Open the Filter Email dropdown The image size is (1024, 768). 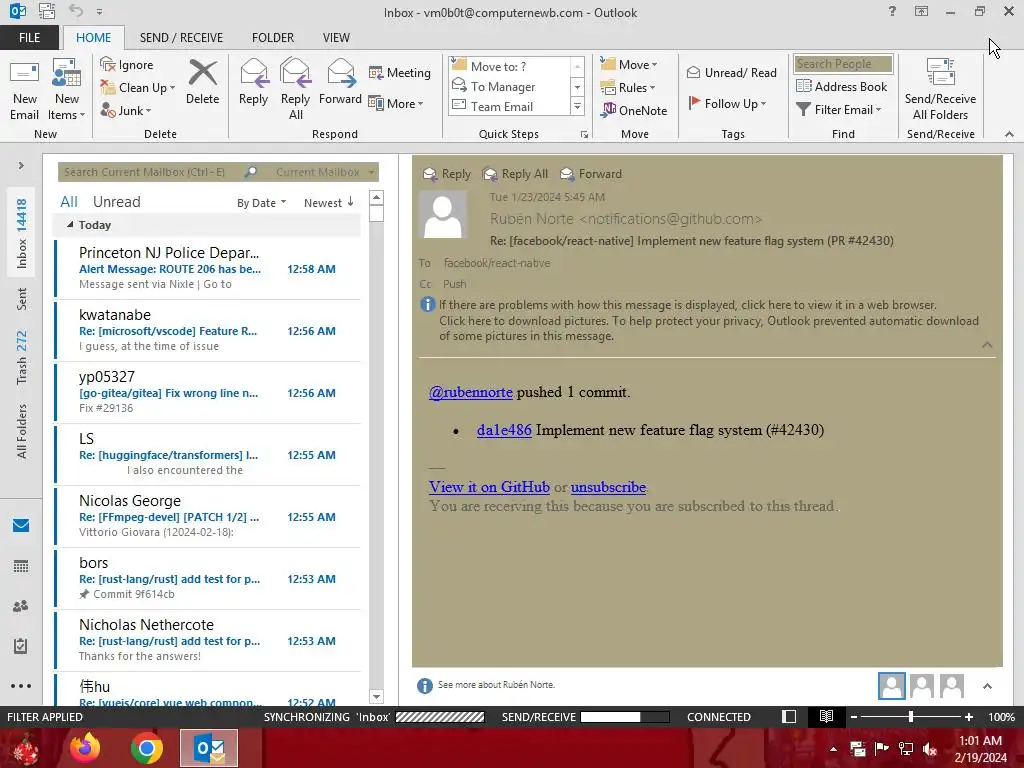point(839,110)
